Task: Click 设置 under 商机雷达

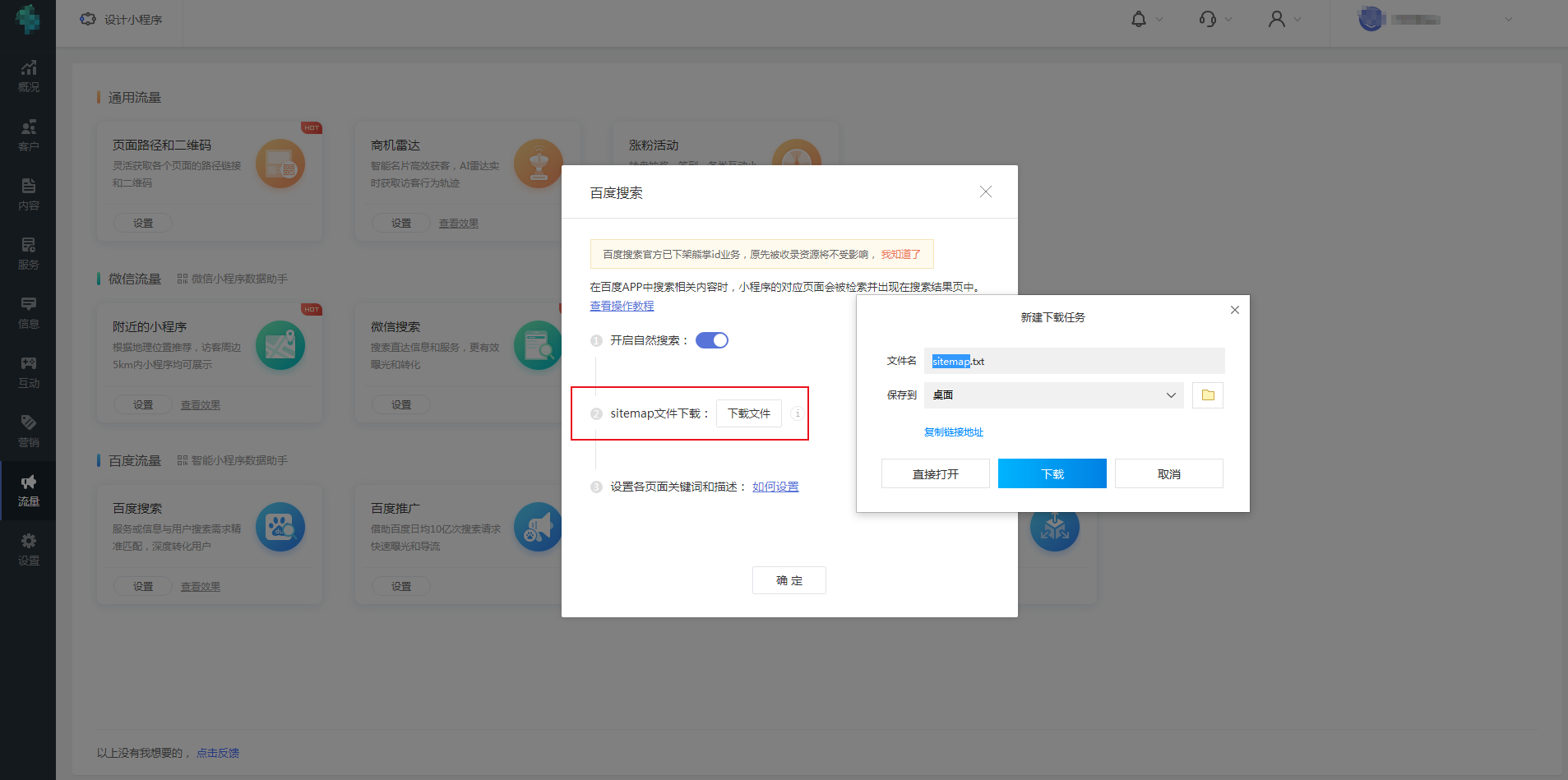Action: [401, 223]
